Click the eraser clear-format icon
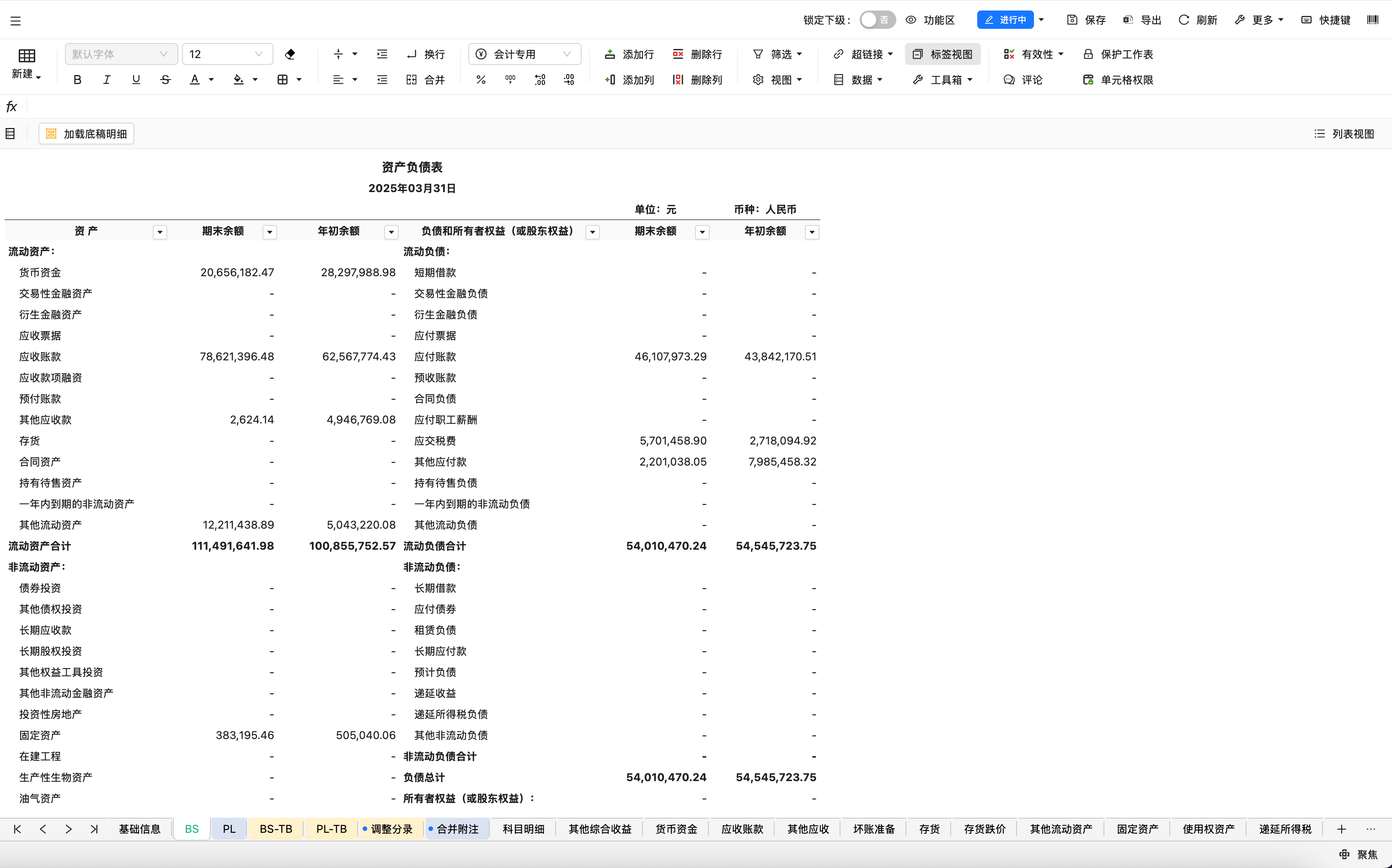The height and width of the screenshot is (868, 1392). click(290, 54)
